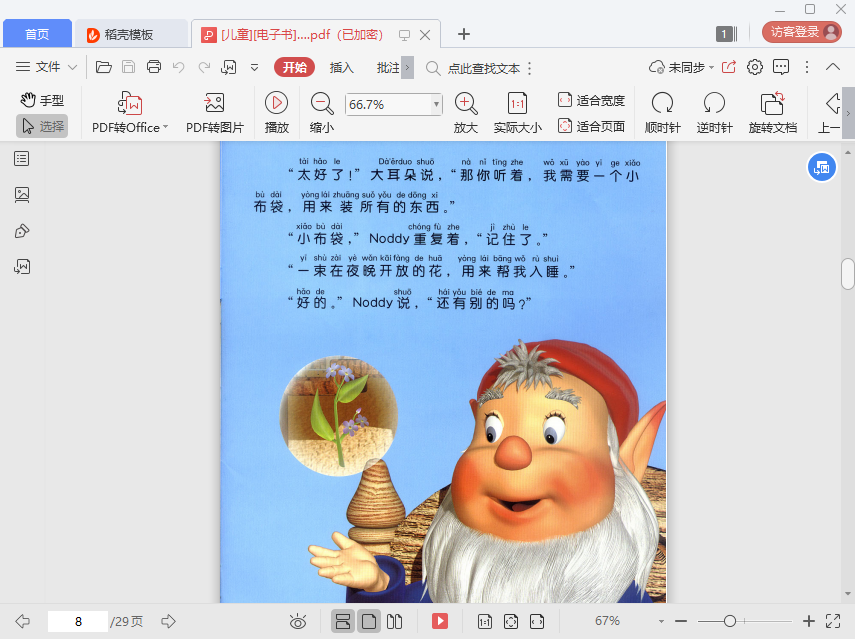
Task: Click the page number field
Action: (x=78, y=622)
